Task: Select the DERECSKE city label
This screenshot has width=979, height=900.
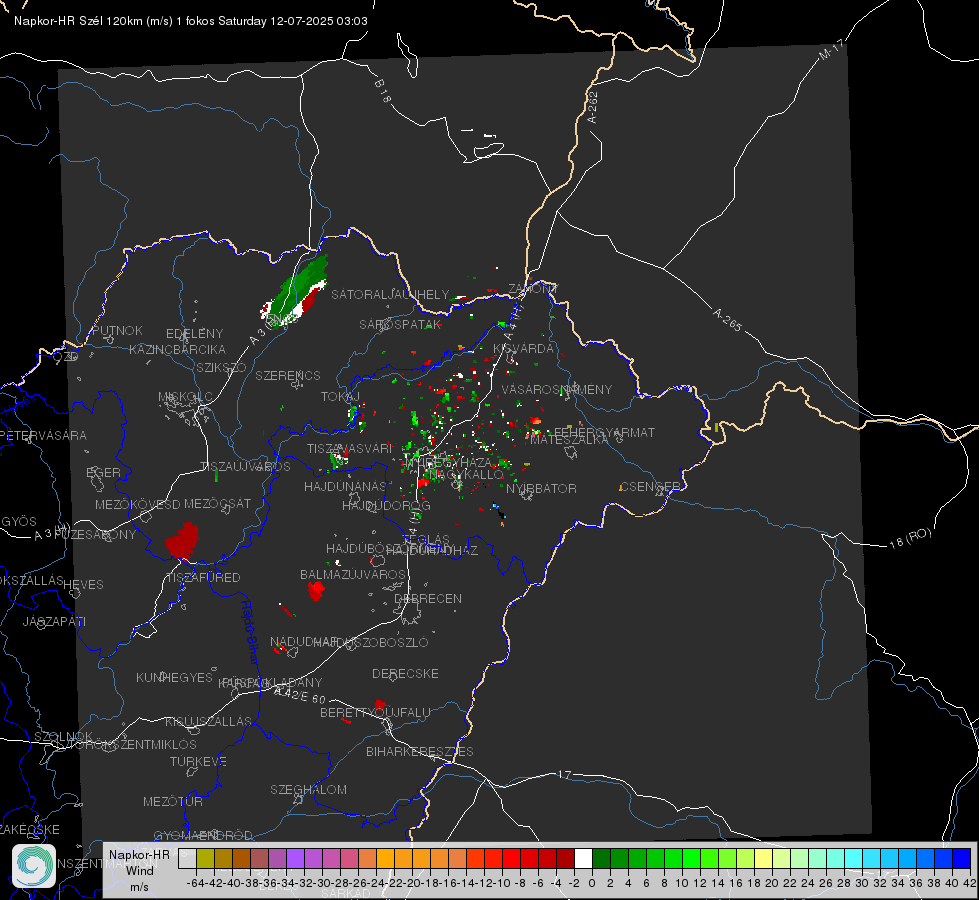Action: 405,674
